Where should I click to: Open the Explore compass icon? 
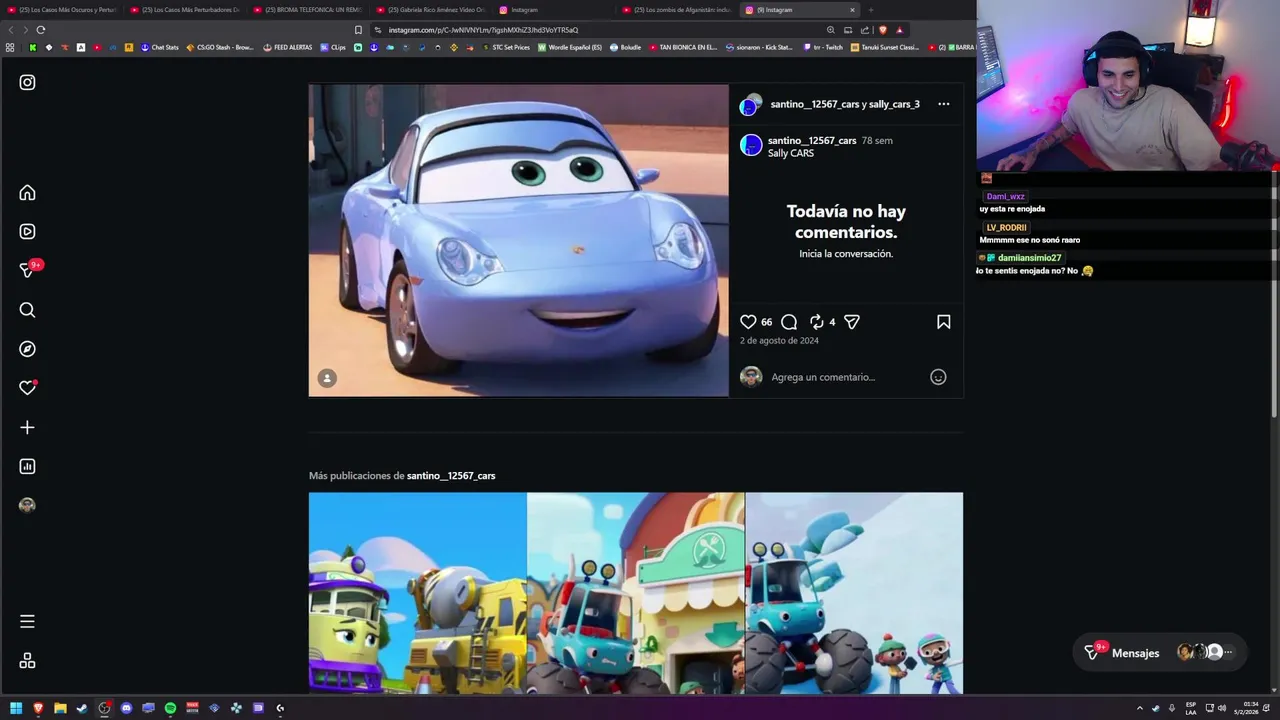click(x=27, y=349)
